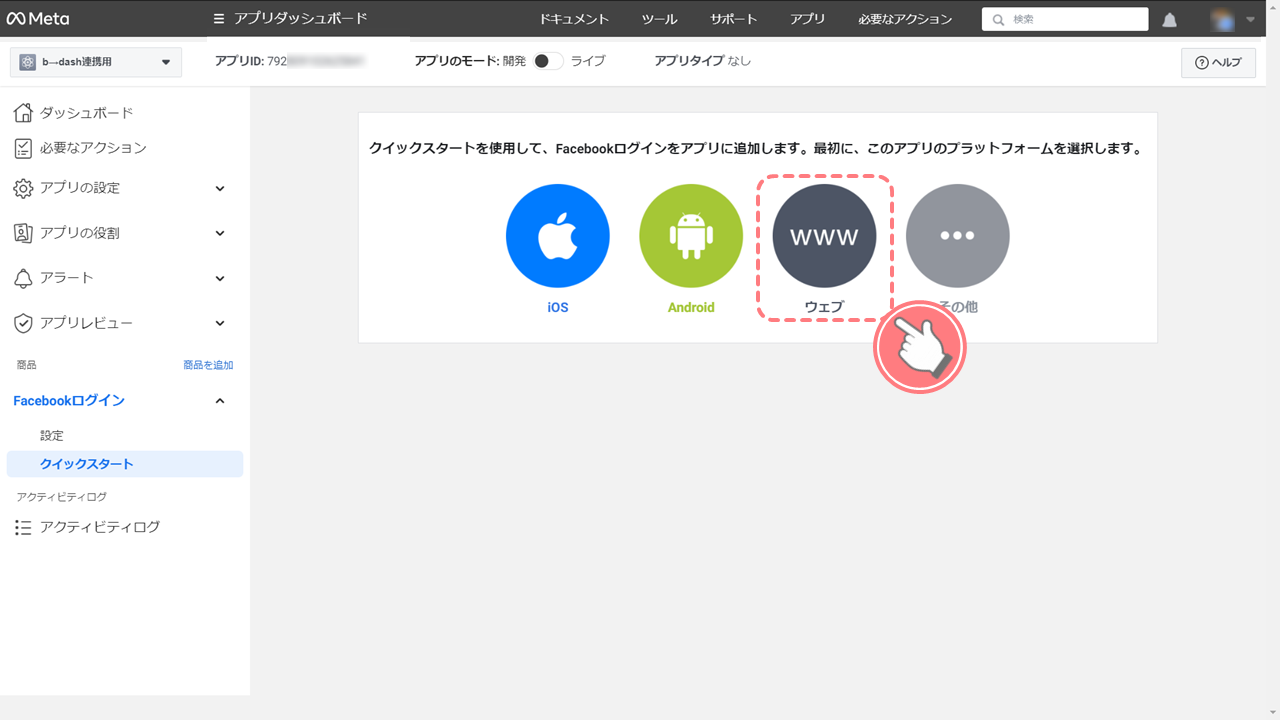Open the ツール menu
Image resolution: width=1280 pixels, height=720 pixels.
pos(660,19)
